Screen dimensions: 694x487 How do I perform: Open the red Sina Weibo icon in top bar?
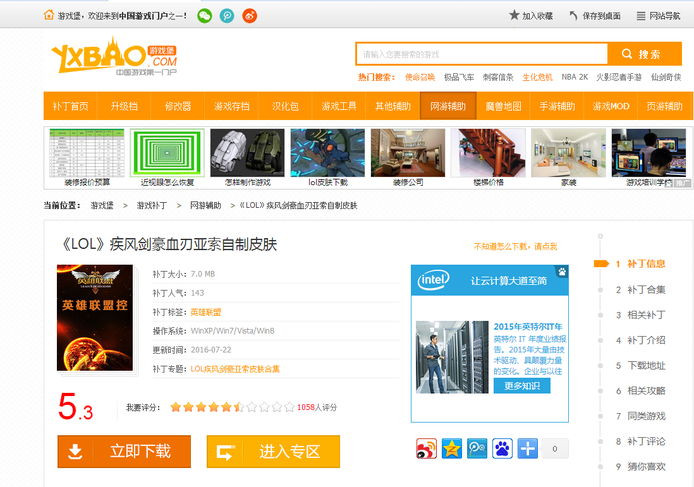[250, 16]
